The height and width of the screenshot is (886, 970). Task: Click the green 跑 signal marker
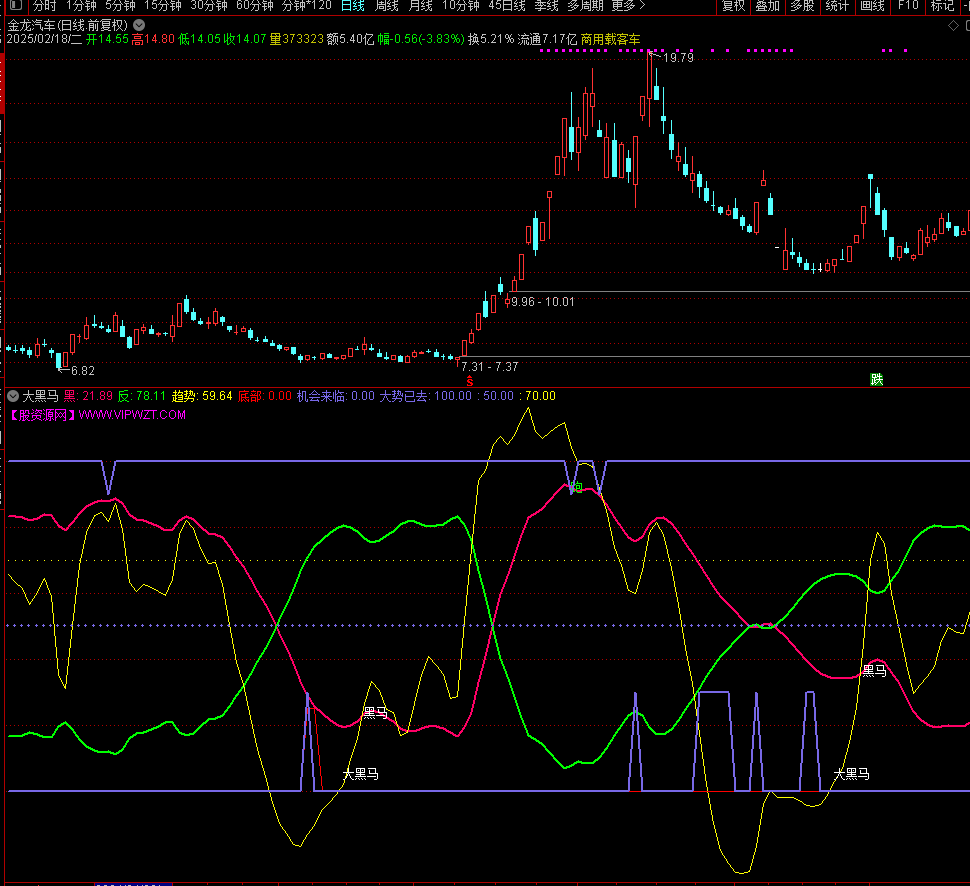[x=577, y=488]
